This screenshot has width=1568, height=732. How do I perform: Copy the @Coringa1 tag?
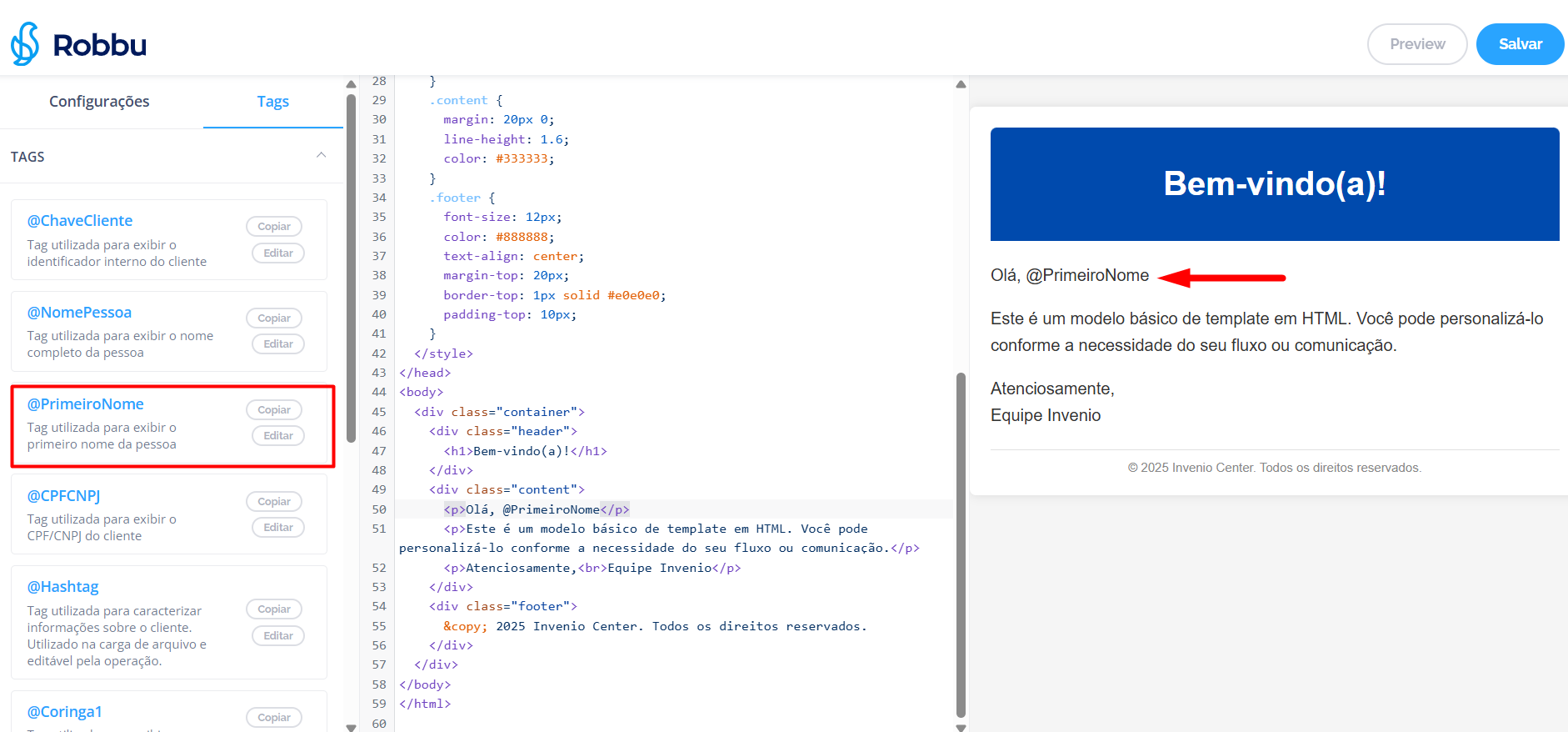click(x=273, y=718)
